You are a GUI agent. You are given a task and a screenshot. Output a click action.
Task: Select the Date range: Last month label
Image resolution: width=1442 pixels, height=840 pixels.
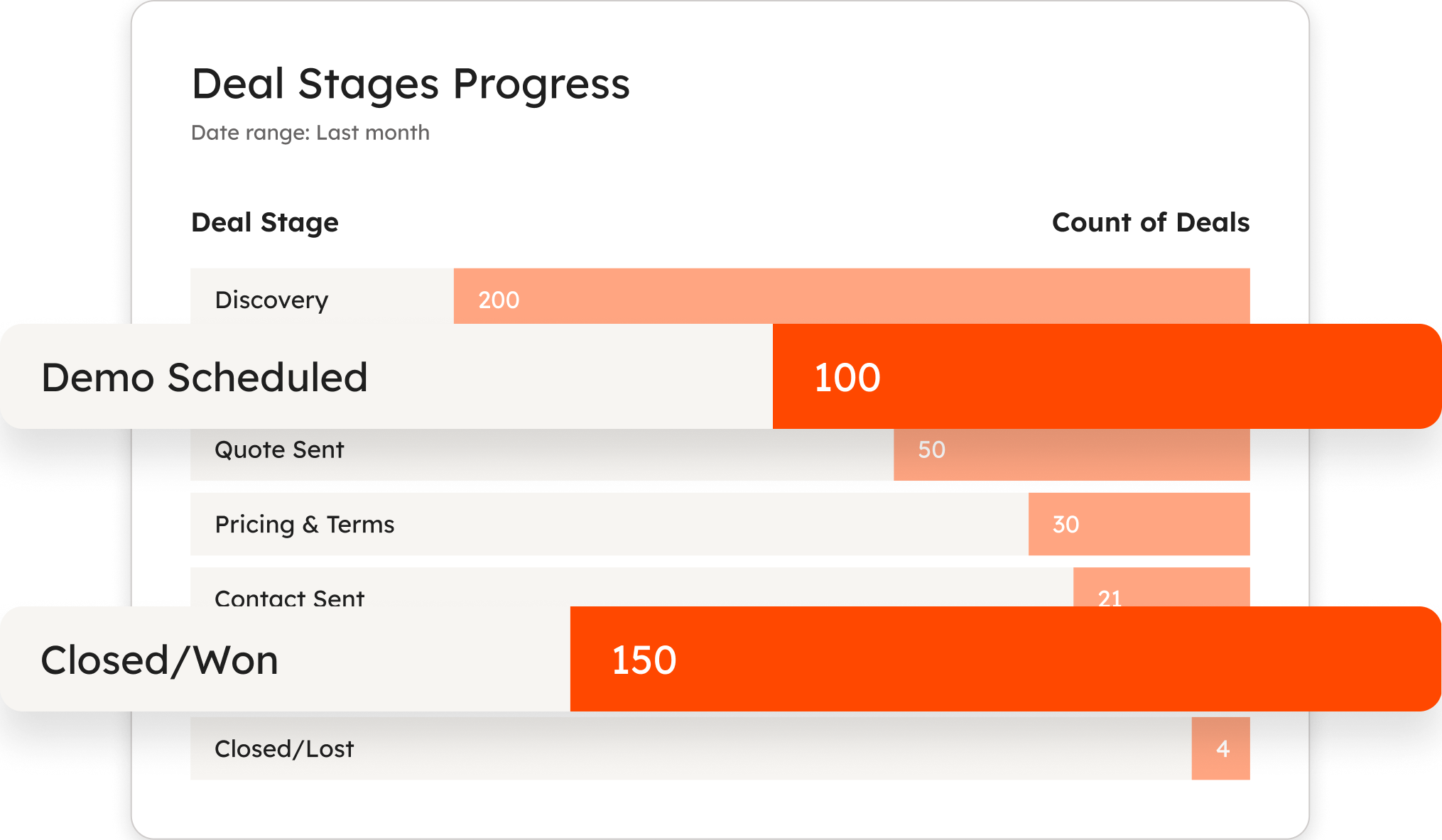310,133
